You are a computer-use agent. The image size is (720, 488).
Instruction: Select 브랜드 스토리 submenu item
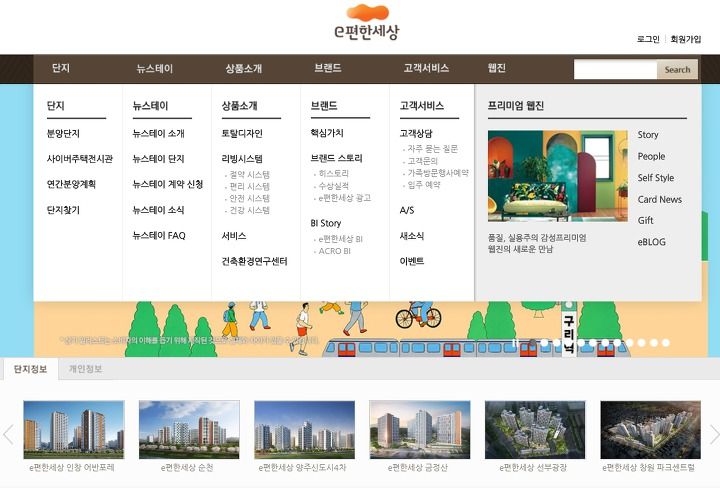click(337, 158)
